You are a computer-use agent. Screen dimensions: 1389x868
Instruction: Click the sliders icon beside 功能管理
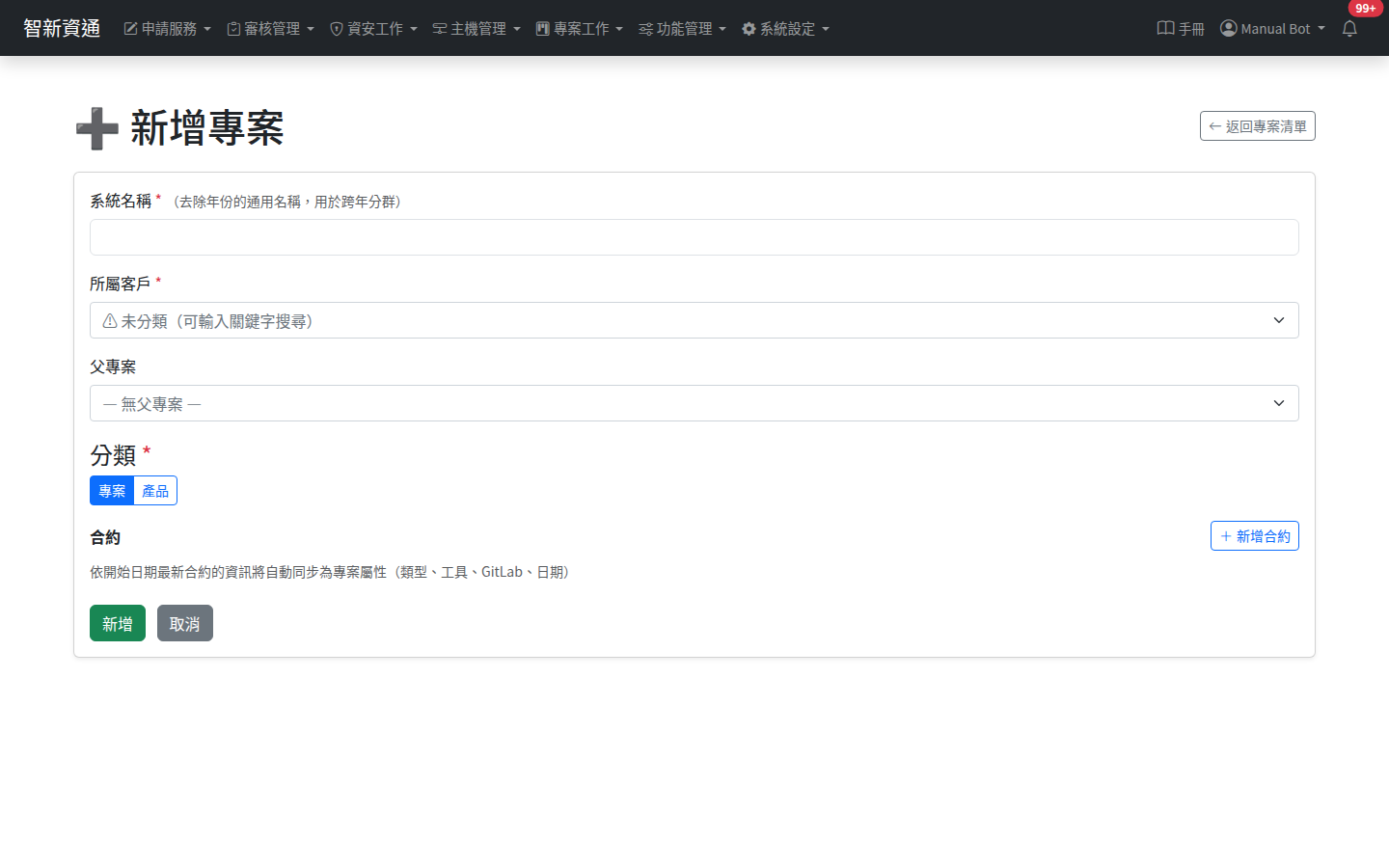click(x=646, y=29)
